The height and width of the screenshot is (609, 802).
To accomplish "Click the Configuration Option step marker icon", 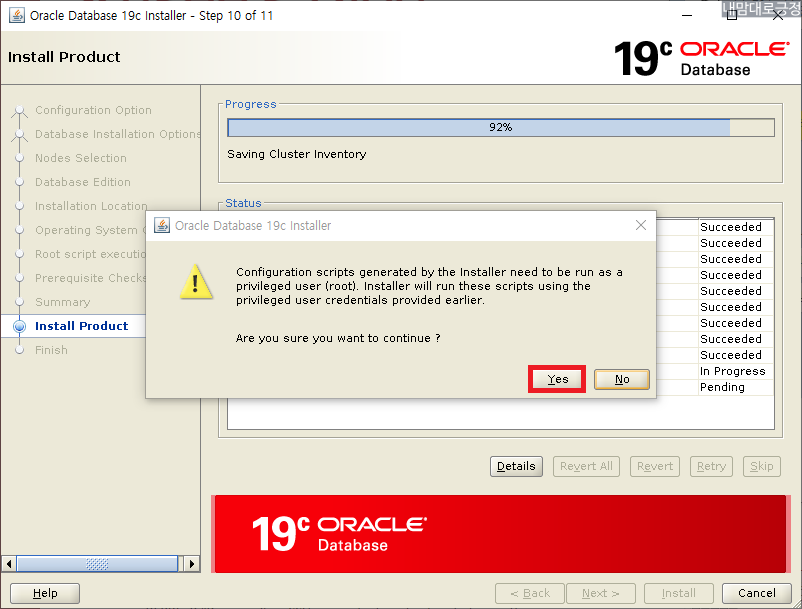I will pos(19,110).
